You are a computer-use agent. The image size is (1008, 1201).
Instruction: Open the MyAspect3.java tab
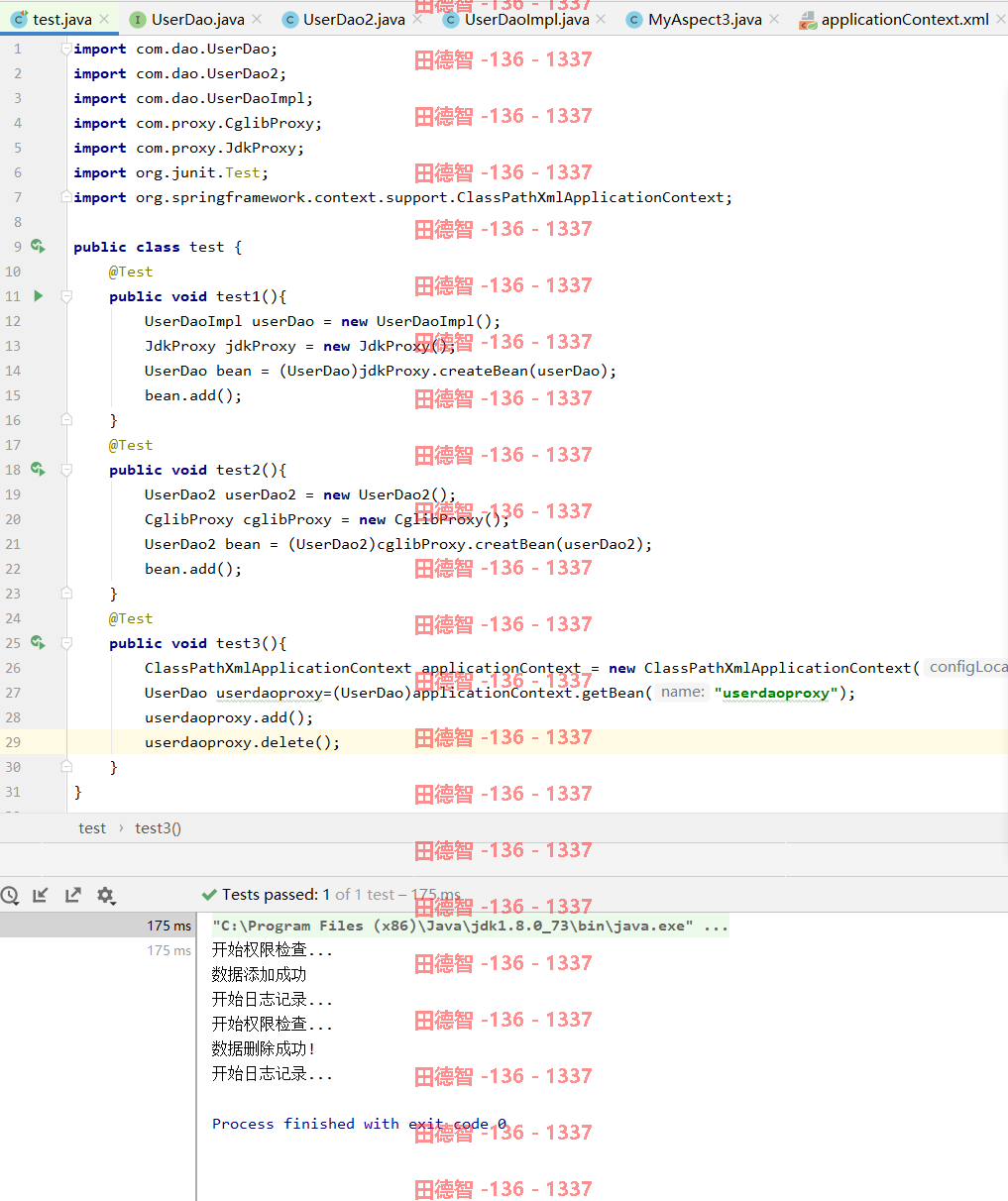(x=705, y=19)
